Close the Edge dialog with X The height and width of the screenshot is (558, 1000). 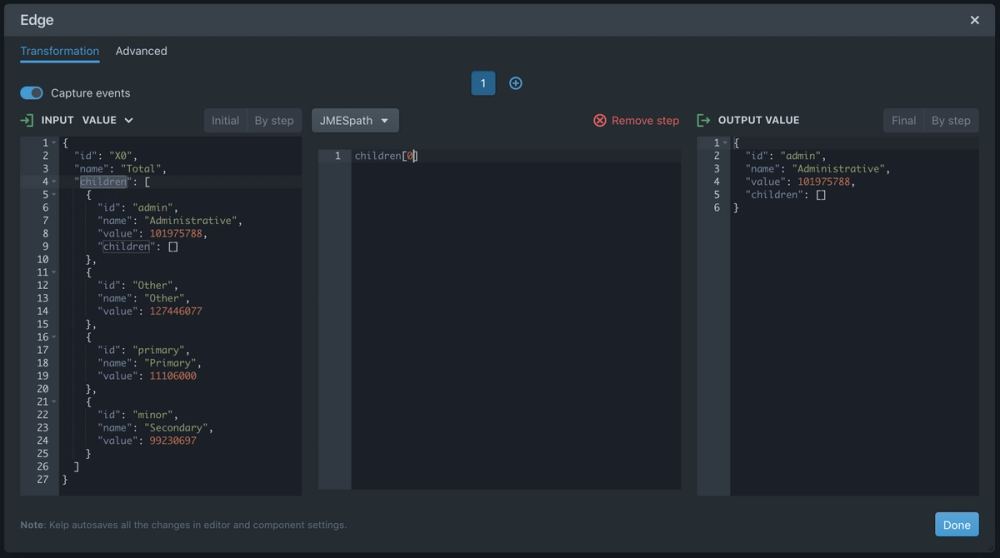[975, 20]
